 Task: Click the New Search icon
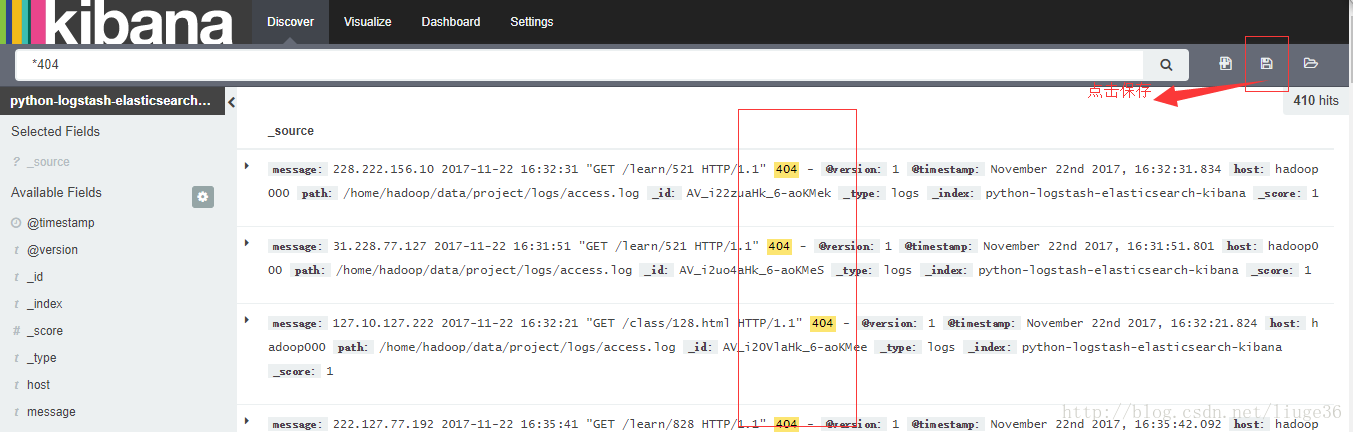1225,64
